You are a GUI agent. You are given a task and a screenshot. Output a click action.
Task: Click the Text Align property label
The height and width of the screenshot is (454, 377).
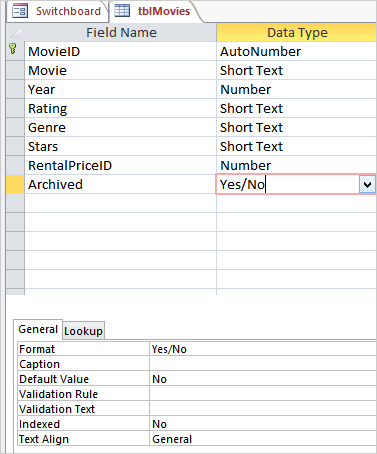coord(83,439)
